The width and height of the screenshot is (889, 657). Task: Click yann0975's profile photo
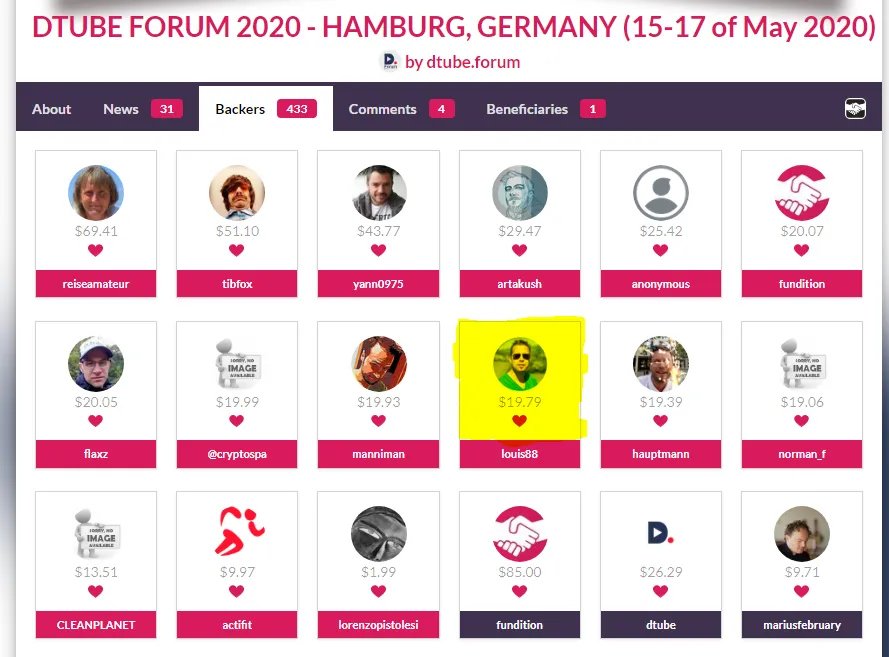379,193
